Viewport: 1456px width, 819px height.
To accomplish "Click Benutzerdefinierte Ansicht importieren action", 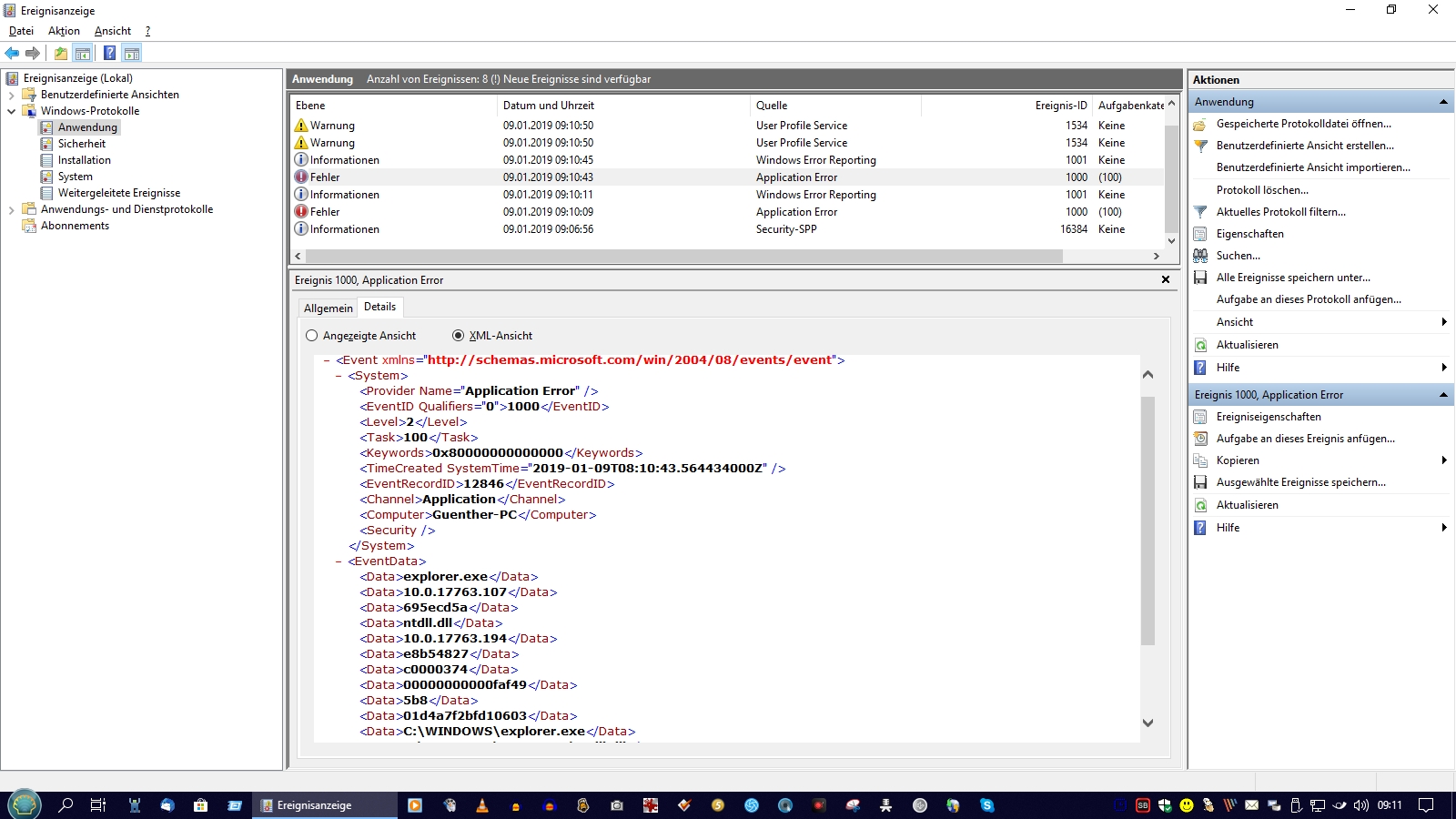I will (x=1313, y=167).
